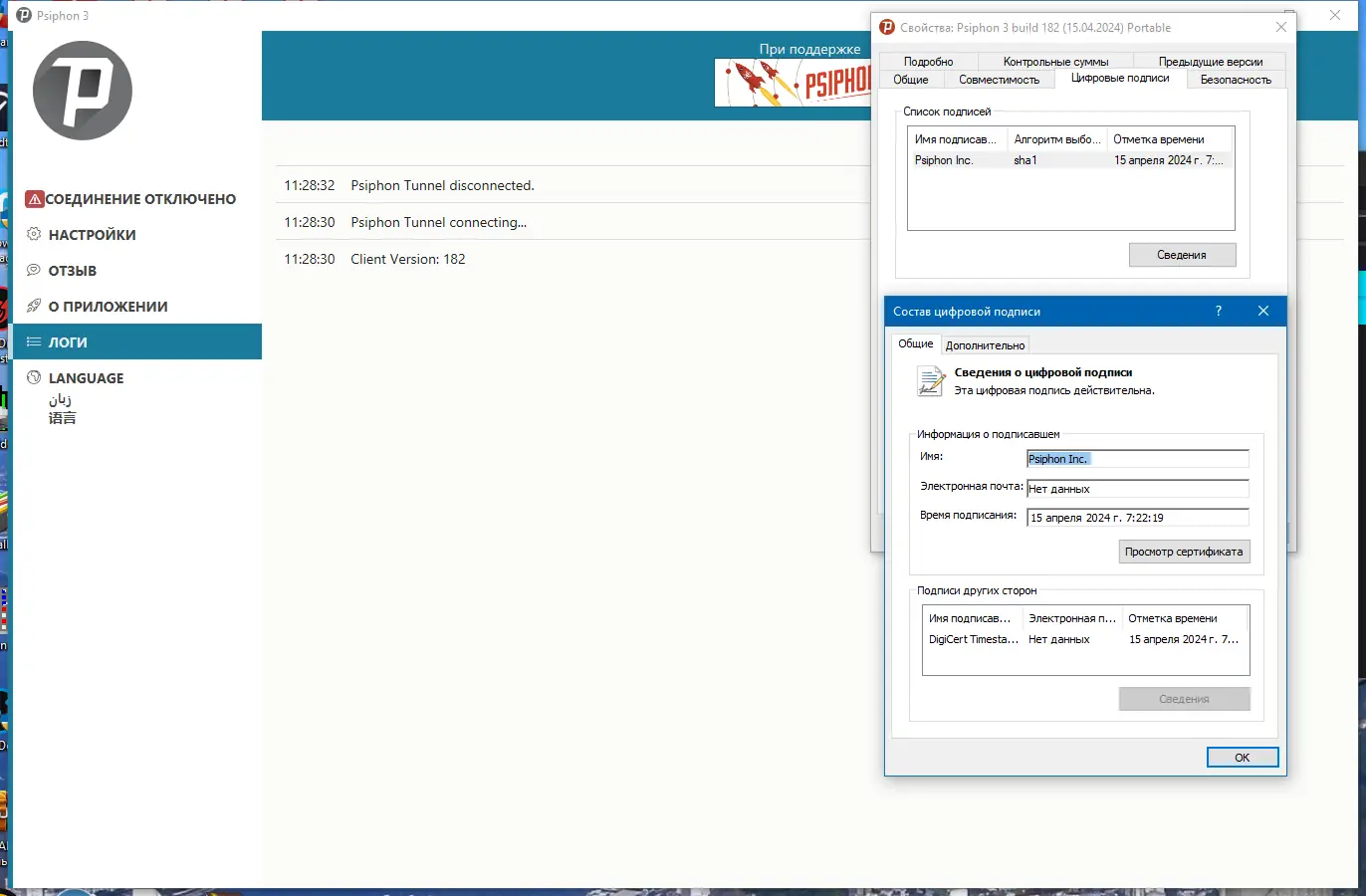Click the Отметка времени header in Список подписей
1366x896 pixels.
[1170, 139]
